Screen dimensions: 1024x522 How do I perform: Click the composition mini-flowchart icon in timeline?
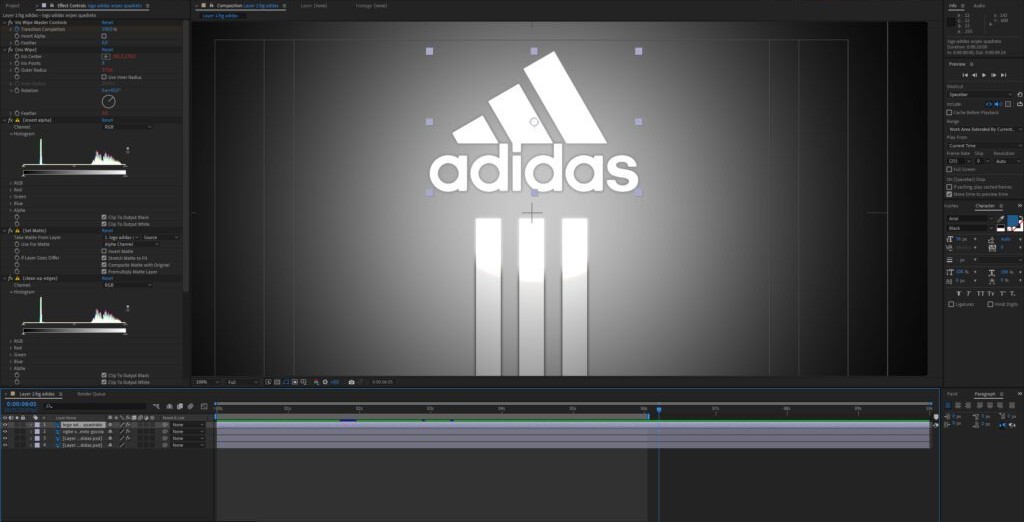point(157,406)
